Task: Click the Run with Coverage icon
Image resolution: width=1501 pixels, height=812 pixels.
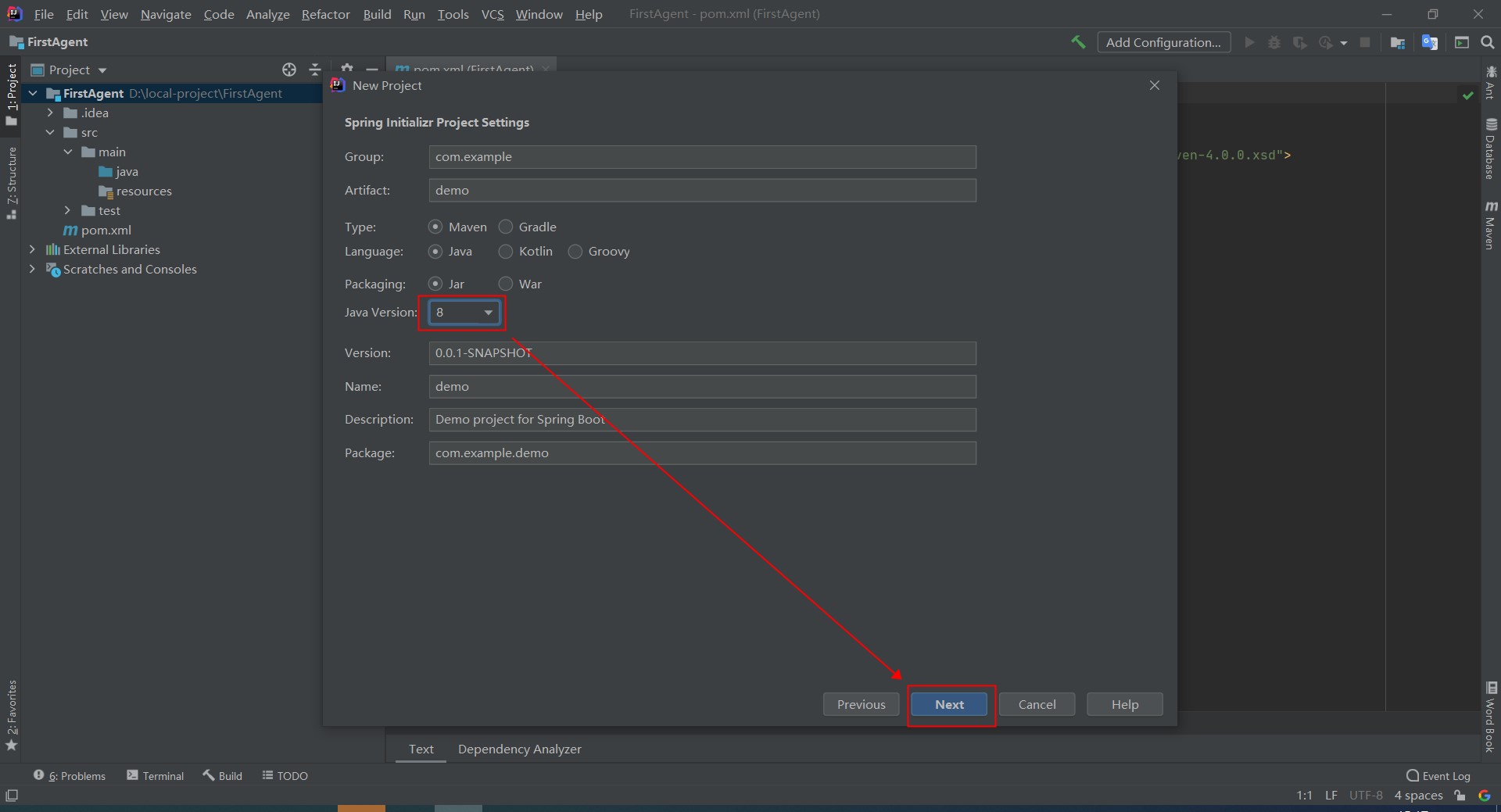Action: coord(1299,42)
